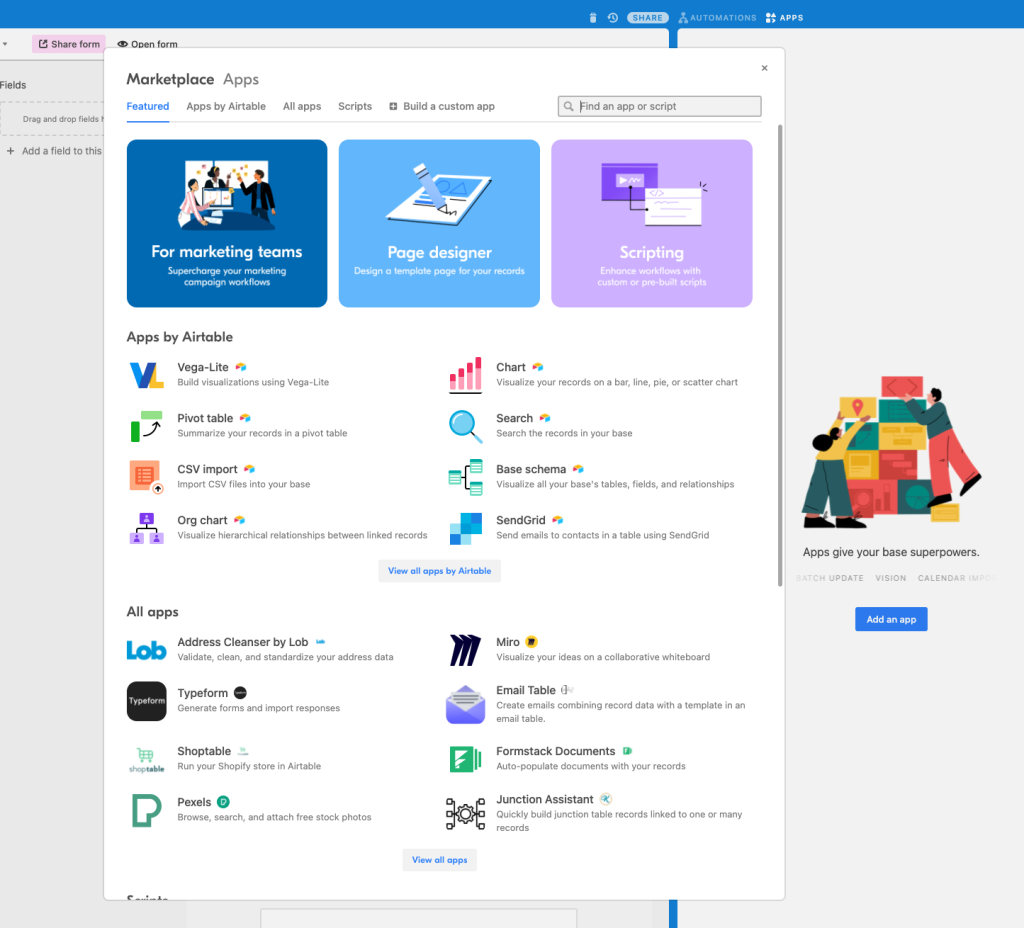
Task: Click the Search app title
Action: tap(515, 418)
